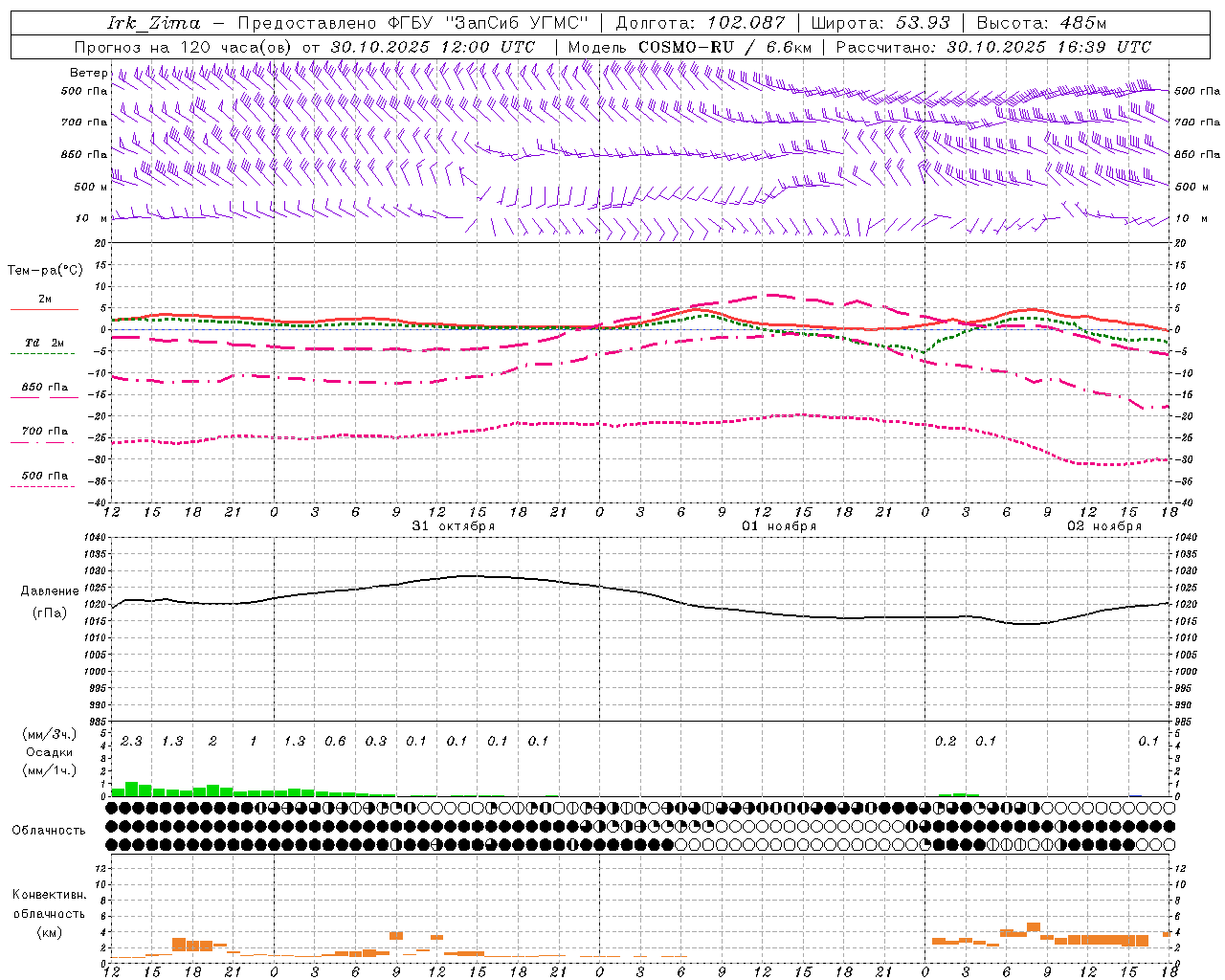Click the 0.3 precipitation total value
Screen dimensions: 1225x980
point(376,742)
